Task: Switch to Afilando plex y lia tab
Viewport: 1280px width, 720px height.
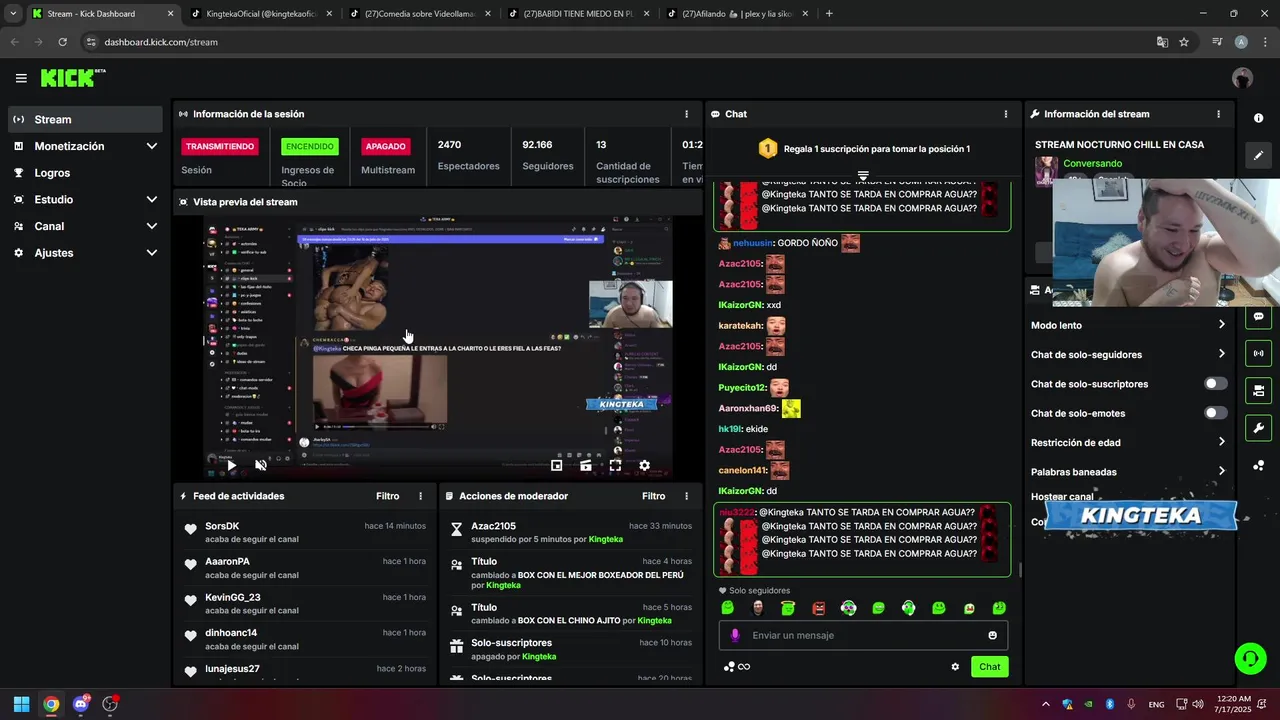Action: [x=736, y=14]
